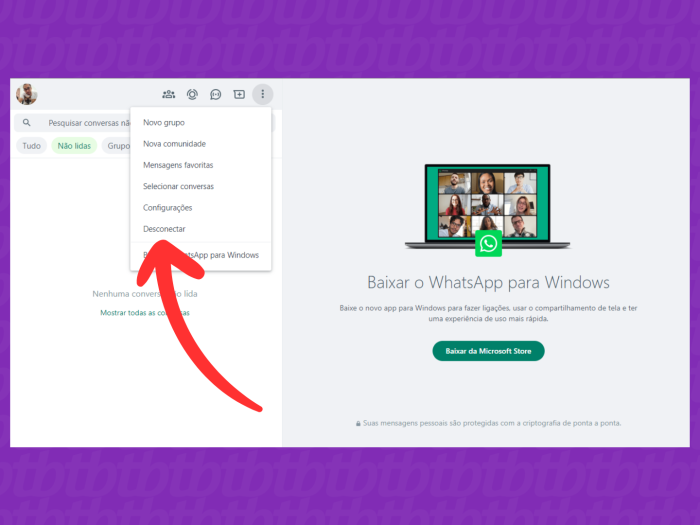
Task: Click the search magnifier icon
Action: tap(27, 122)
